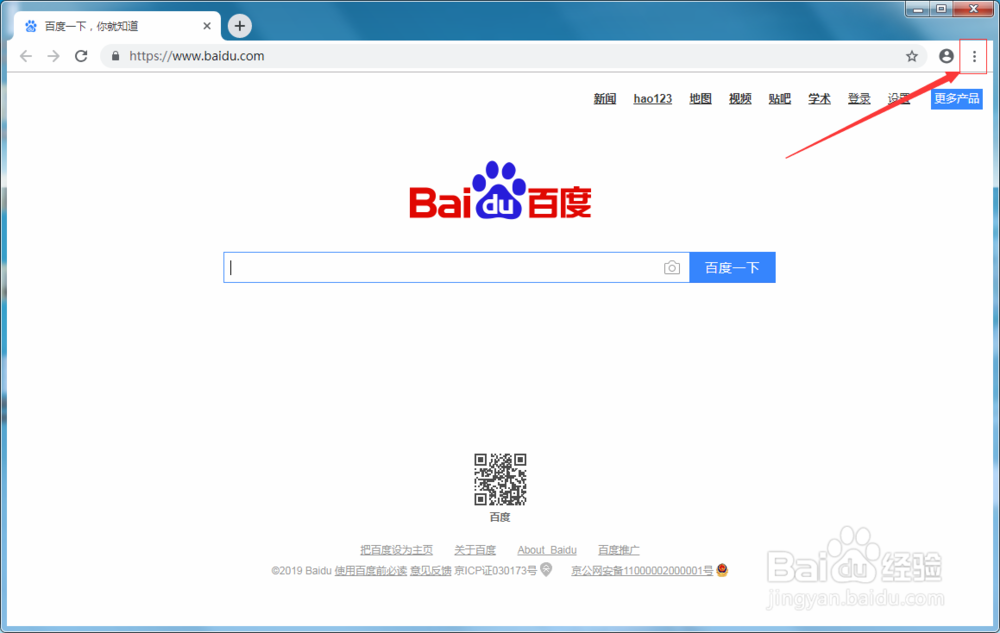
Task: Open the Chrome three-dot menu
Action: coord(974,57)
